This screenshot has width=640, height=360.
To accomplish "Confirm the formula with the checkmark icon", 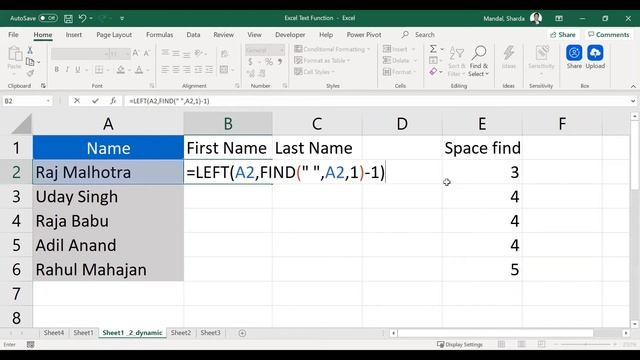I will 95,101.
